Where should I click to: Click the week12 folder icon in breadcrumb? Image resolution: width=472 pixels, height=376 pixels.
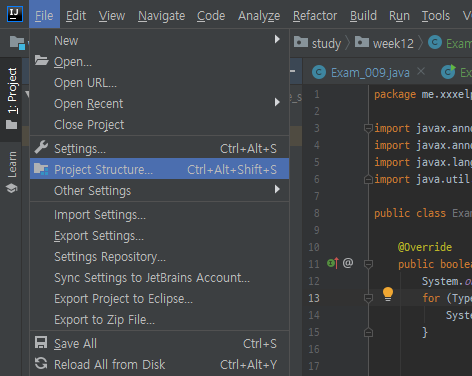tap(362, 42)
